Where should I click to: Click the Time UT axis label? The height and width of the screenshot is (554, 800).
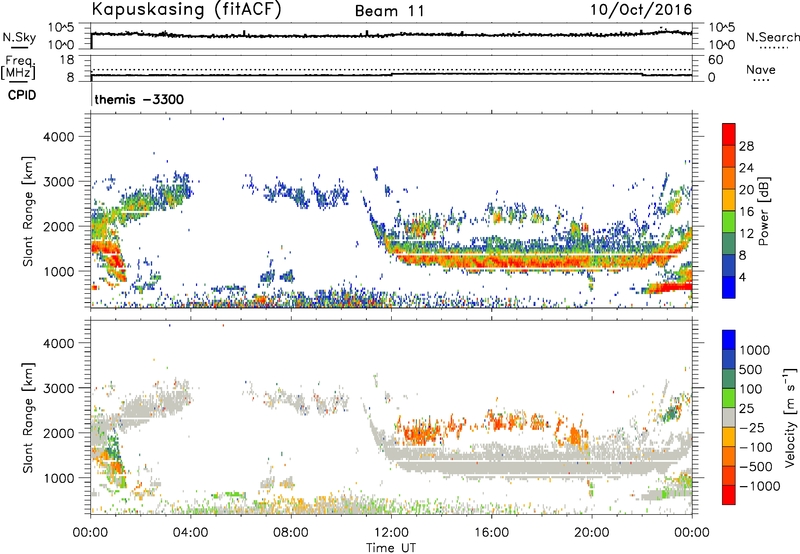click(391, 548)
